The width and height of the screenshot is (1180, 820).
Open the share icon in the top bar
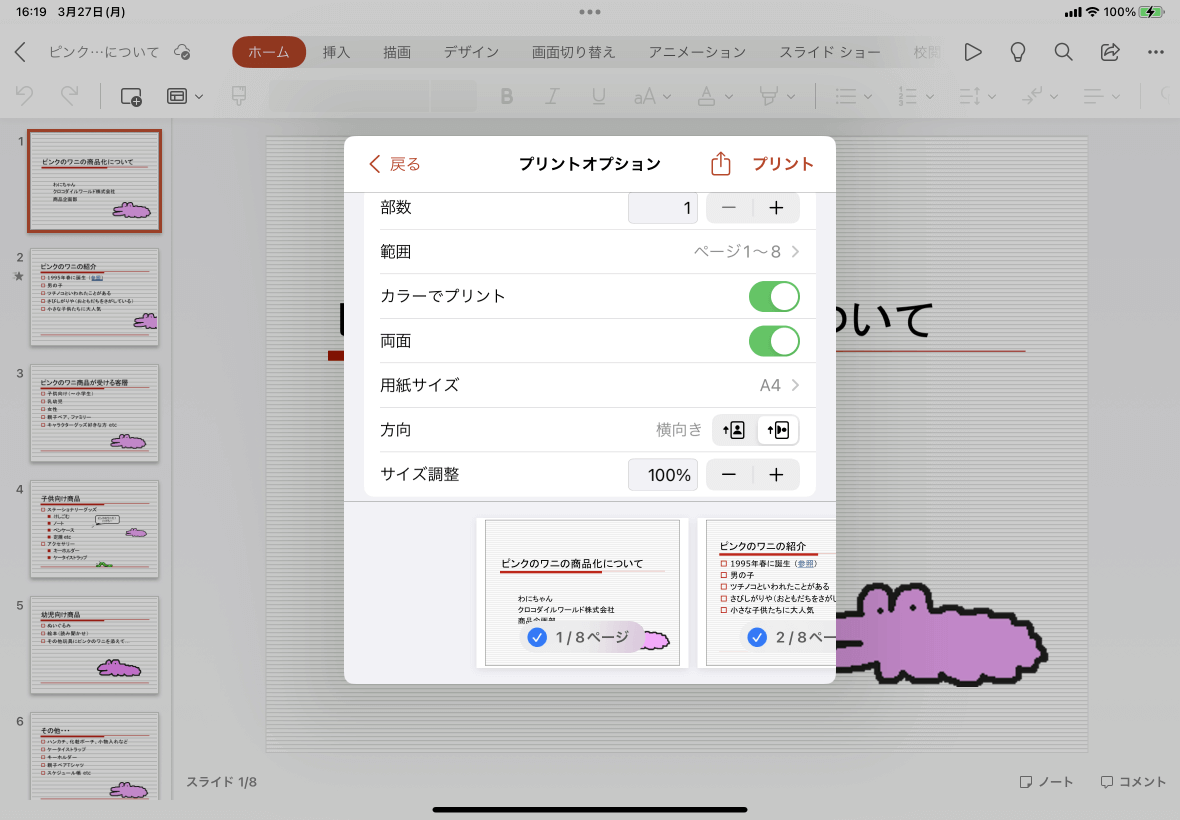1110,52
